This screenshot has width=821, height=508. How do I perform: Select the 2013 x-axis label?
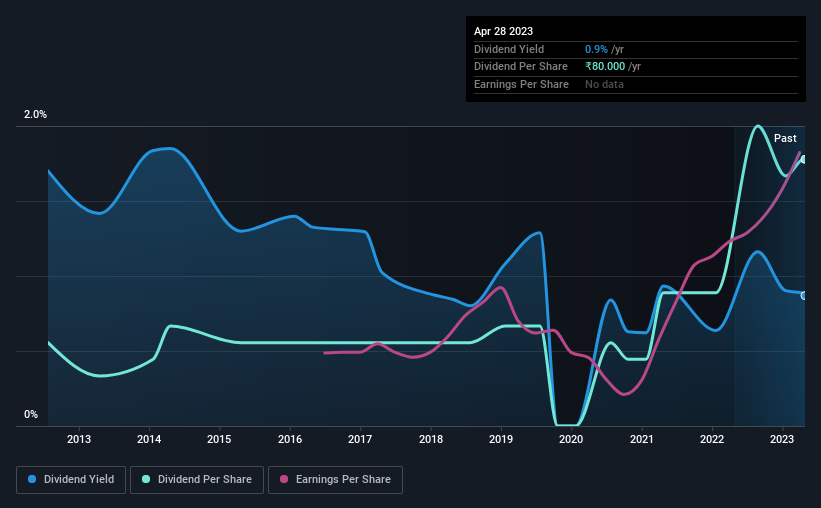click(x=79, y=439)
